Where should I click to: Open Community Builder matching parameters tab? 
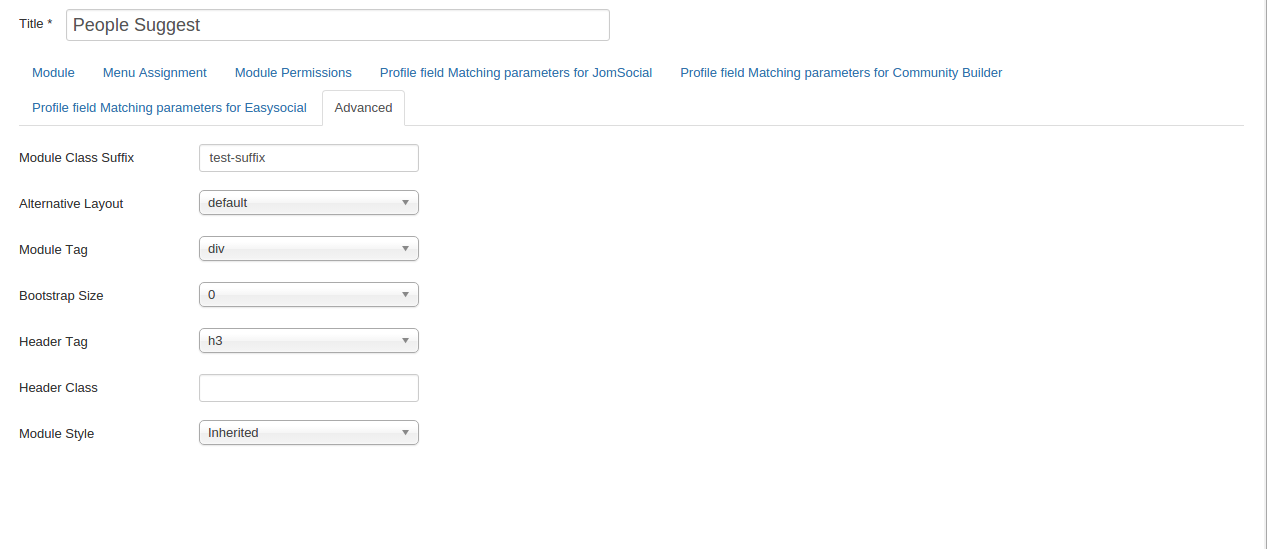[841, 73]
